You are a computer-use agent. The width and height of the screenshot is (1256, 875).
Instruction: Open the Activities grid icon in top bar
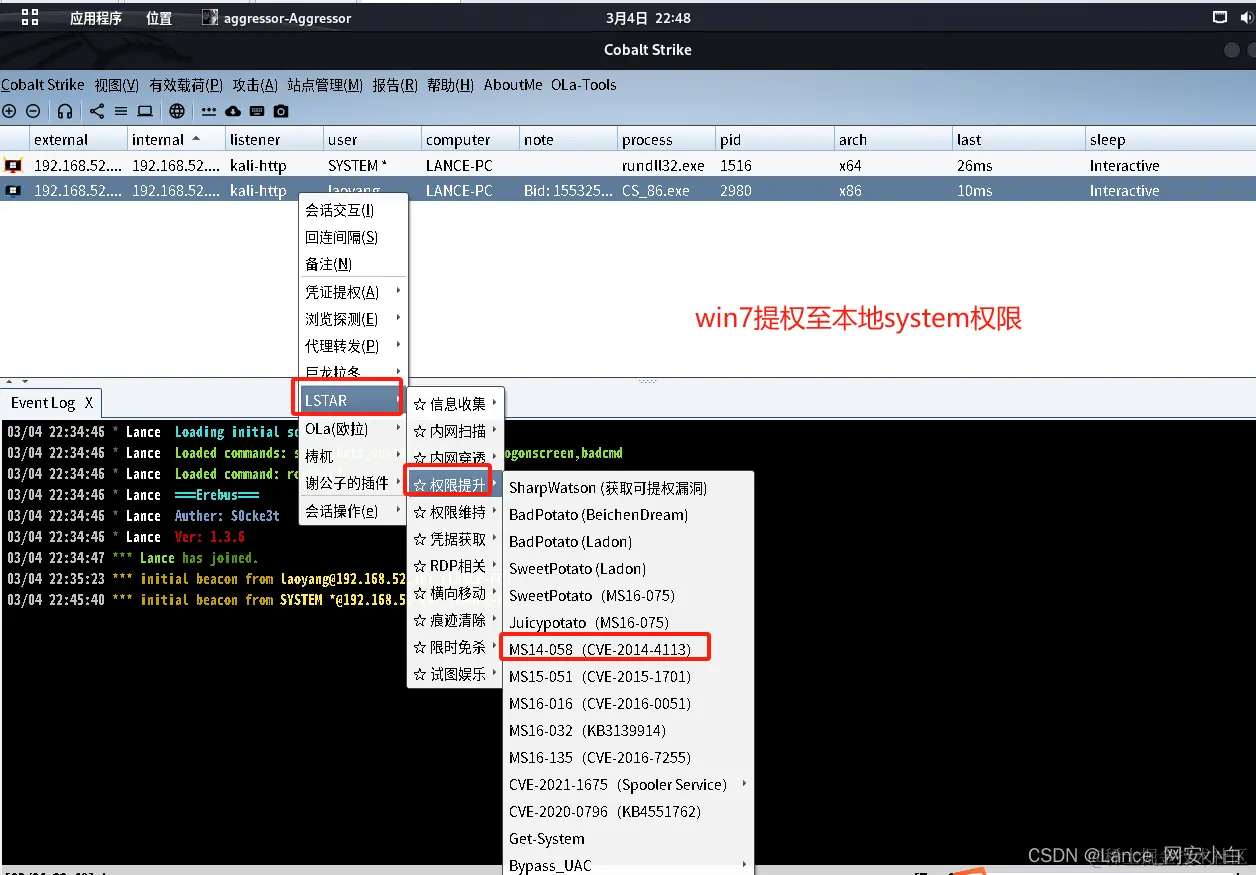click(29, 17)
